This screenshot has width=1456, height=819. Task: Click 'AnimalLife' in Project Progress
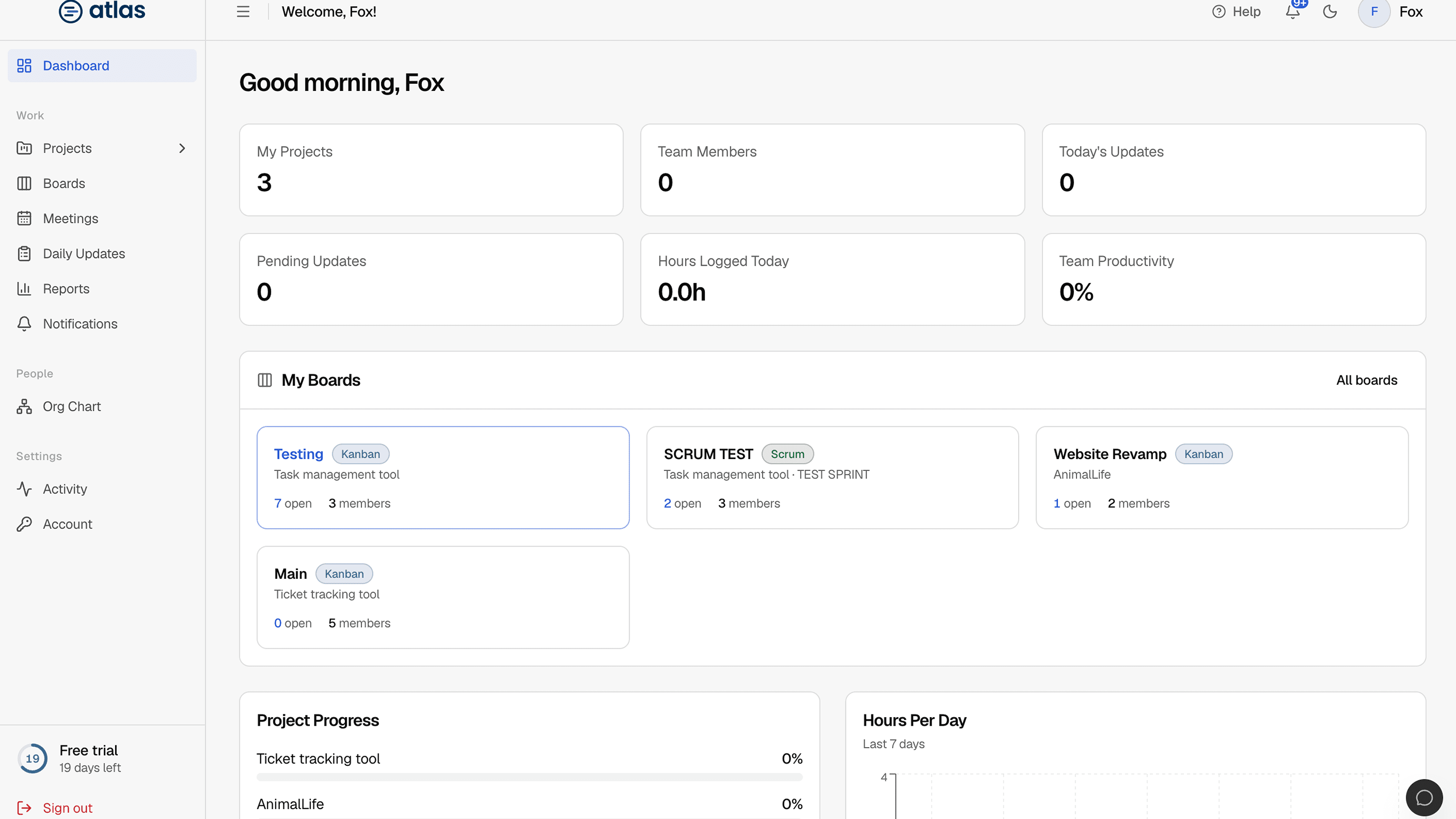[291, 804]
